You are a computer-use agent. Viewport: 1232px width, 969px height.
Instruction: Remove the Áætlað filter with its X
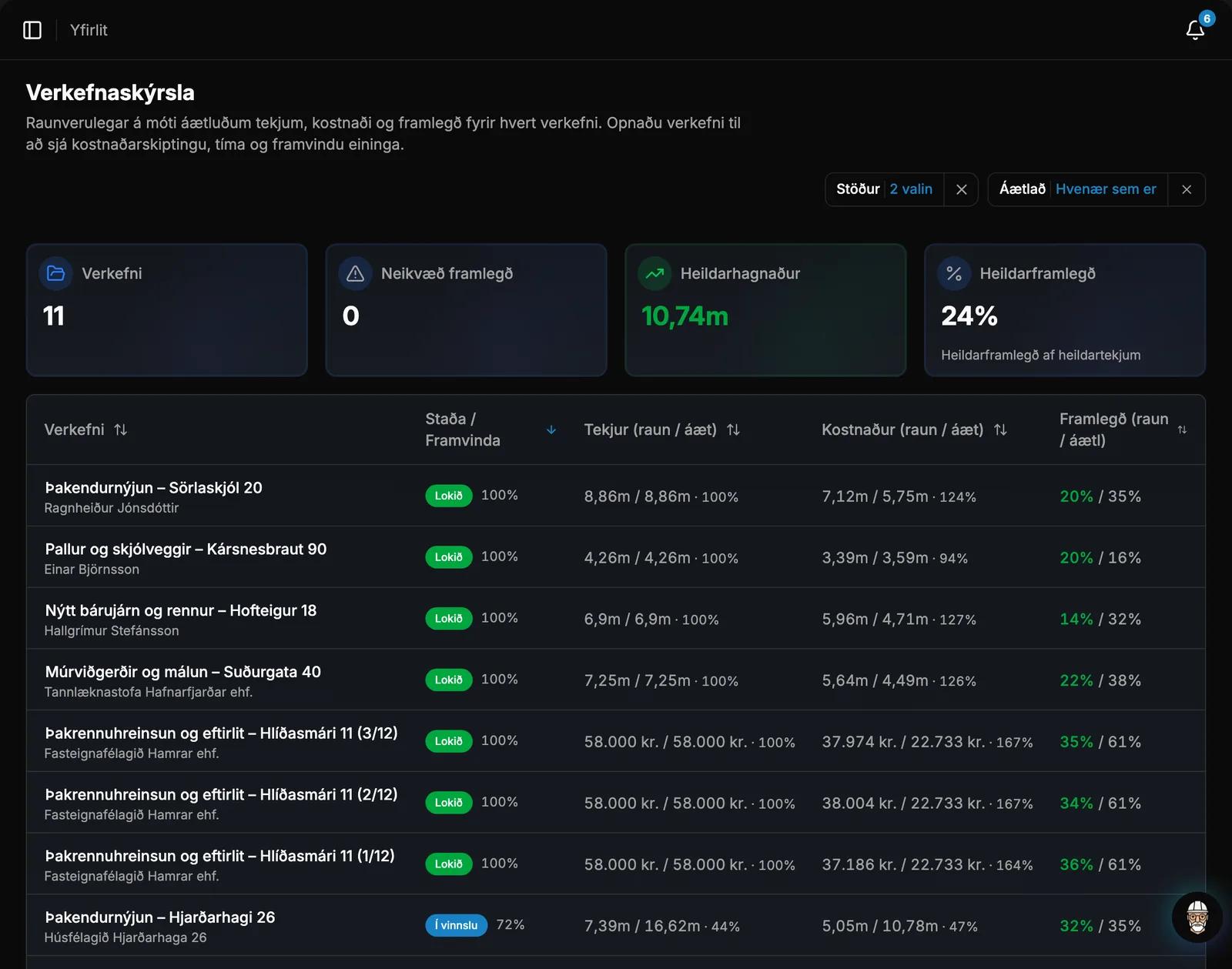pos(1187,189)
